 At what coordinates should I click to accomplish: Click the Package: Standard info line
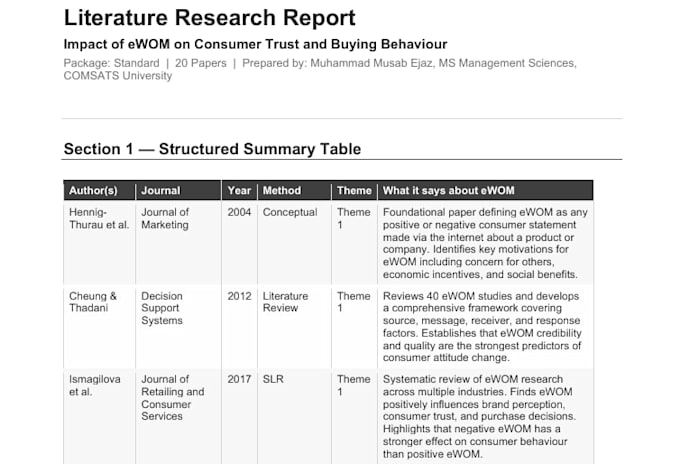[x=320, y=69]
